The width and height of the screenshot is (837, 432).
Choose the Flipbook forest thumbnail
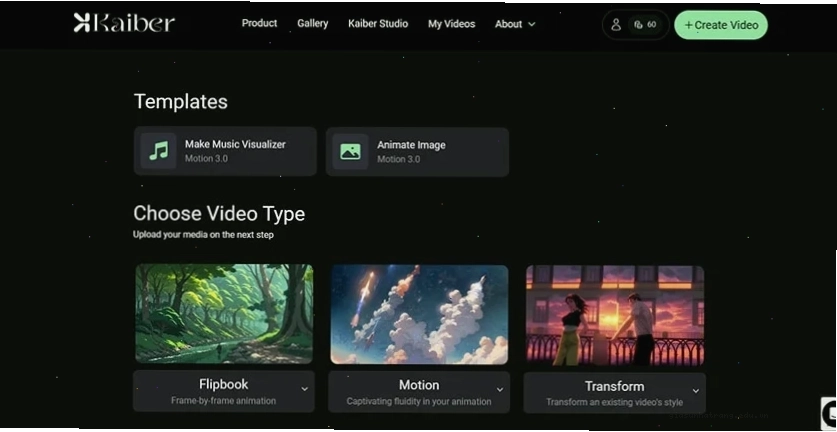tap(224, 313)
